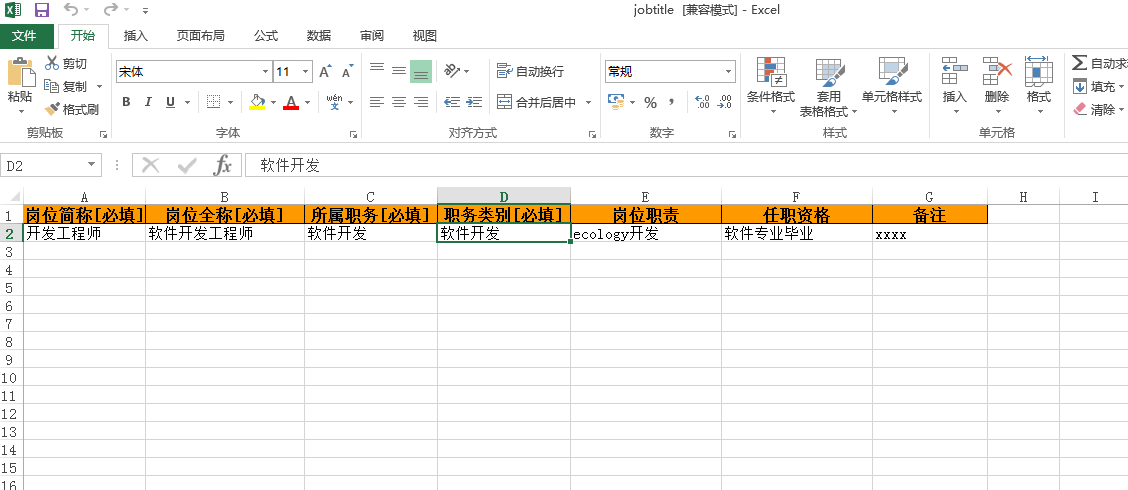The width and height of the screenshot is (1128, 490).
Task: Click the Save icon in title bar
Action: click(x=42, y=10)
